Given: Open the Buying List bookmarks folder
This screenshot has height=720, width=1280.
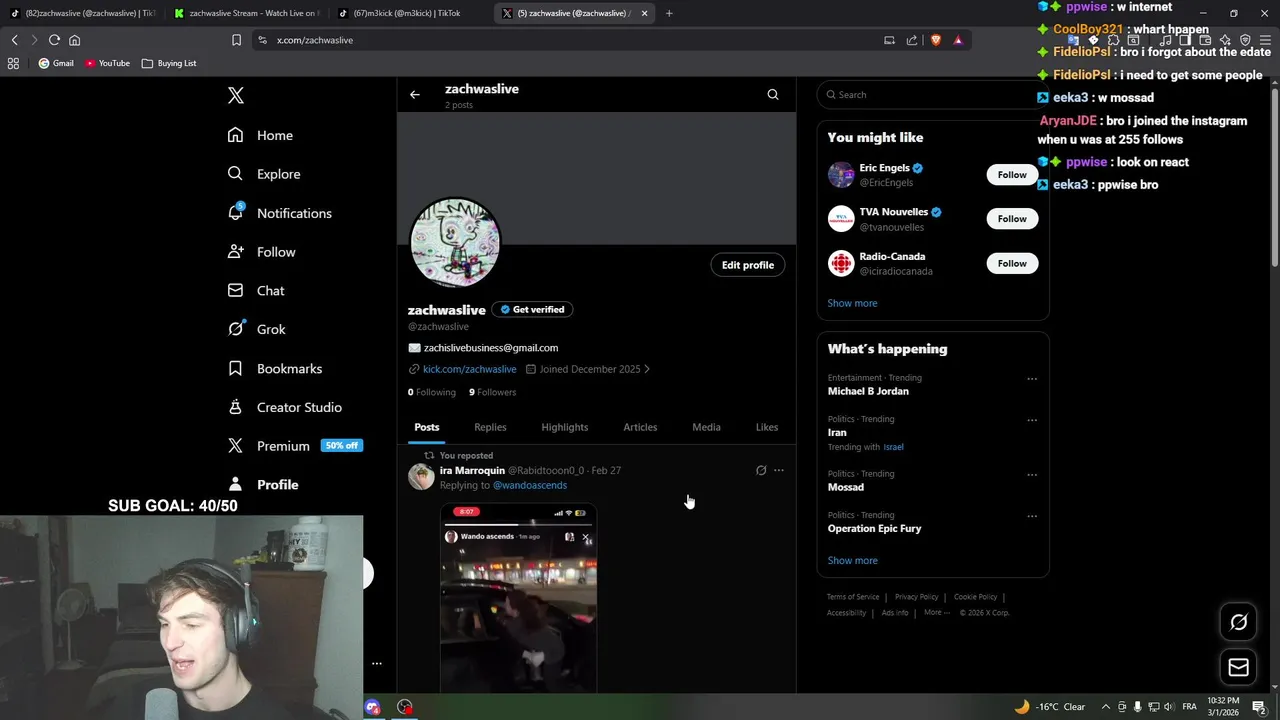Looking at the screenshot, I should (x=169, y=63).
